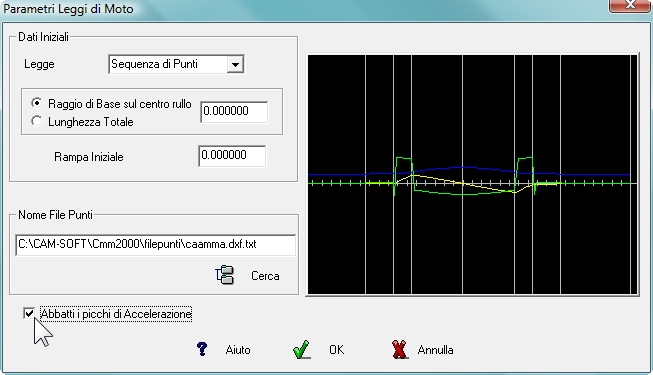Click the green acceleration curve peak

pyautogui.click(x=404, y=158)
